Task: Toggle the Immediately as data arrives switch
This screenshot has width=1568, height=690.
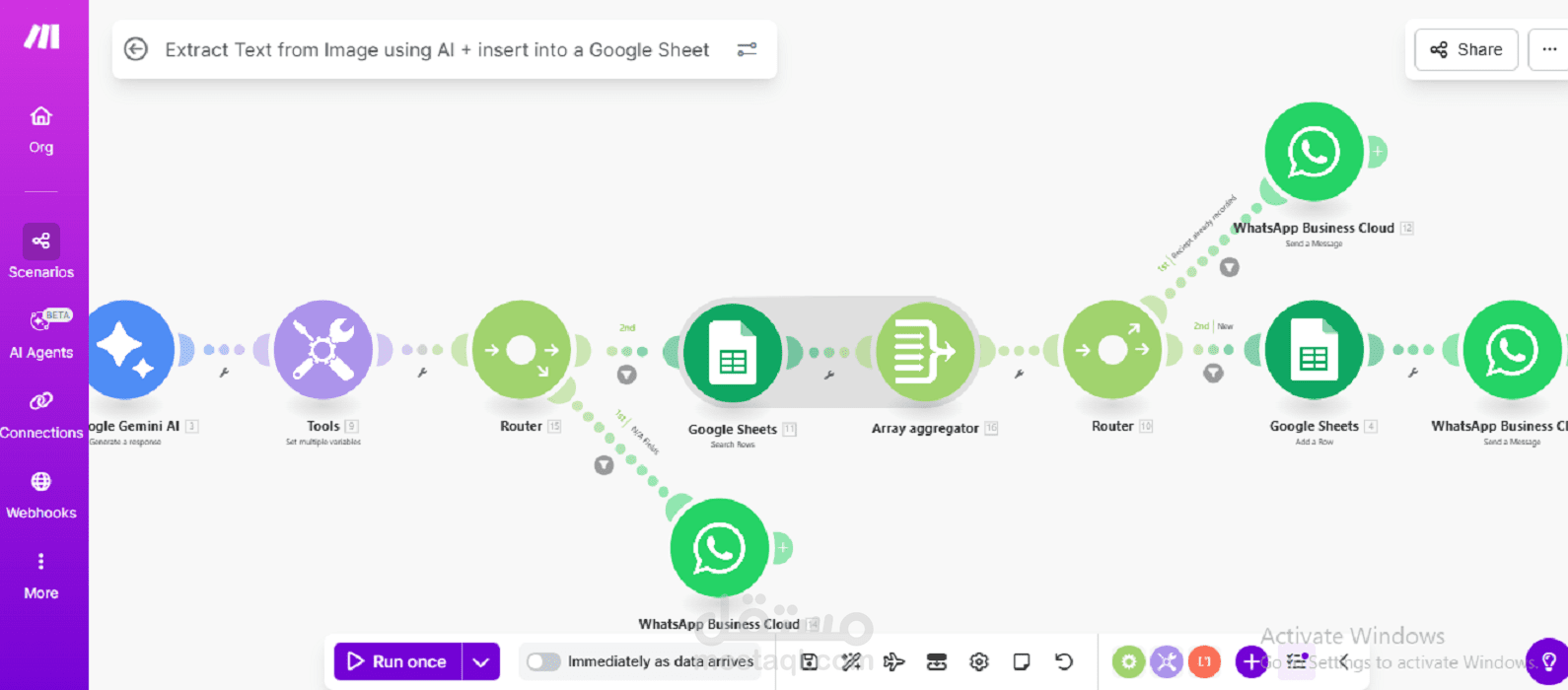Action: point(543,661)
